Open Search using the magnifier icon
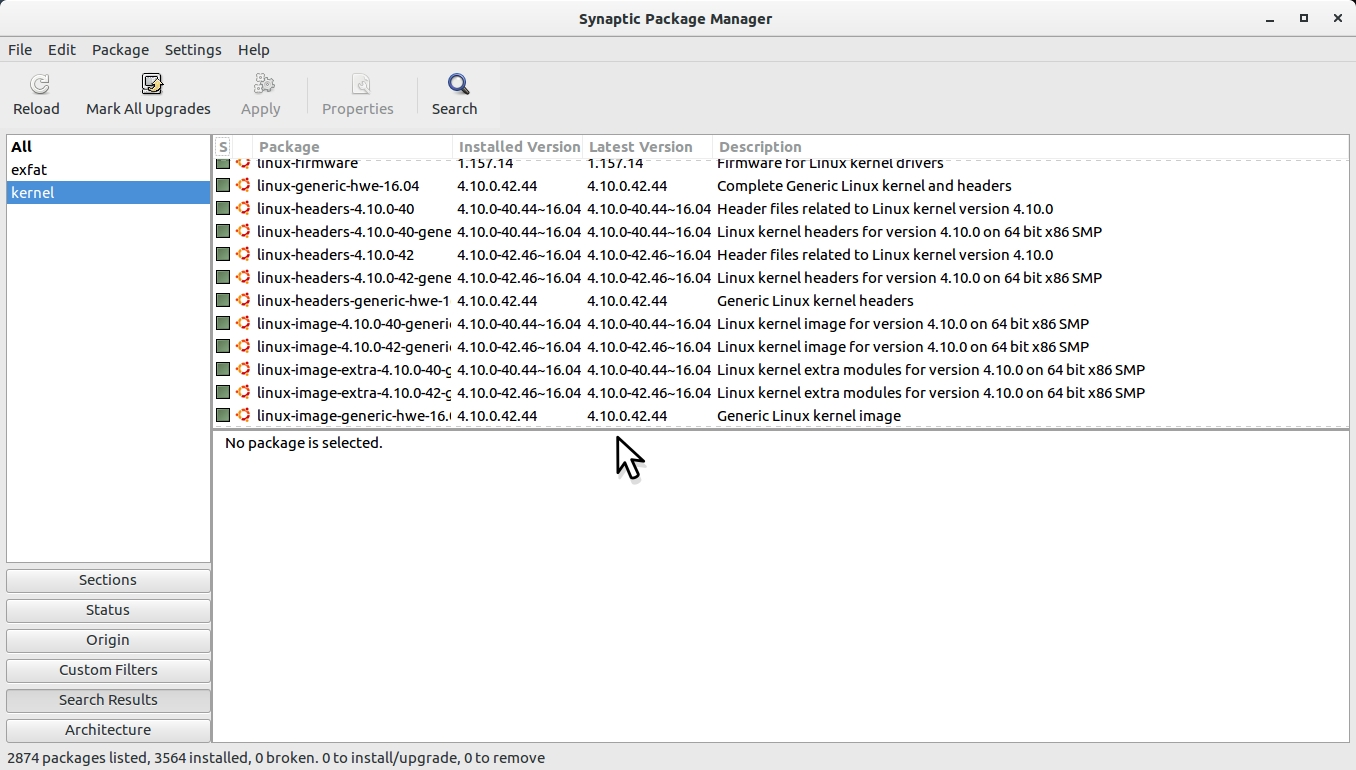Viewport: 1356px width, 770px height. pos(457,85)
